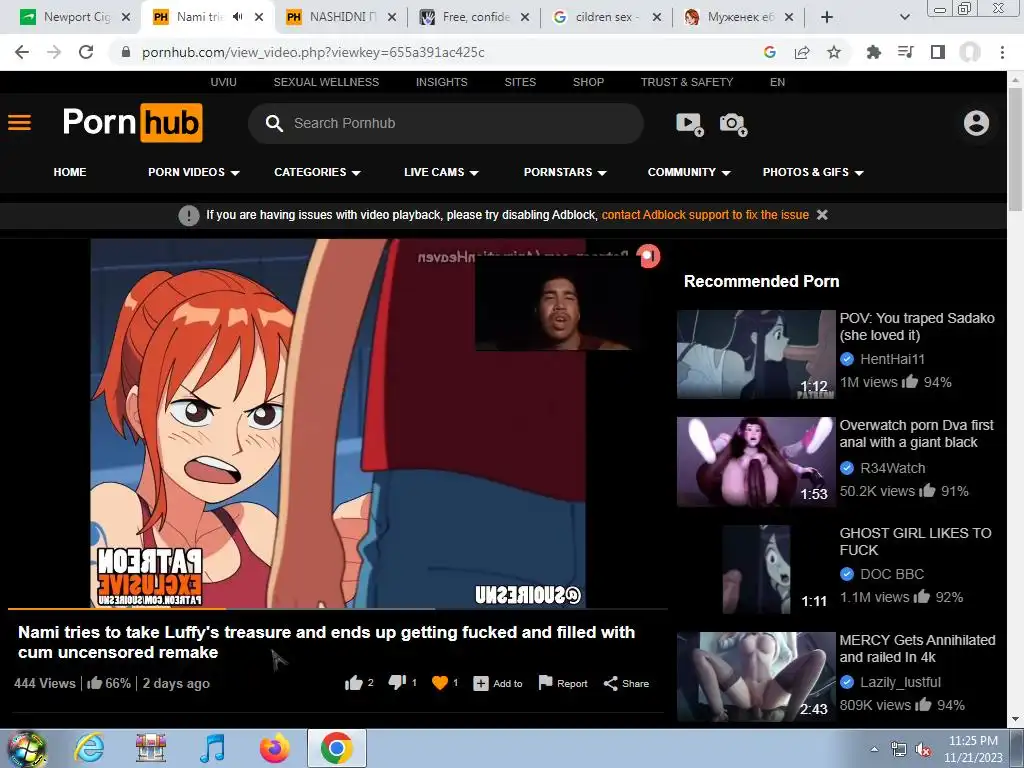Screen dimensions: 1024x768
Task: Reload the page with refresh icon
Action: (x=86, y=52)
